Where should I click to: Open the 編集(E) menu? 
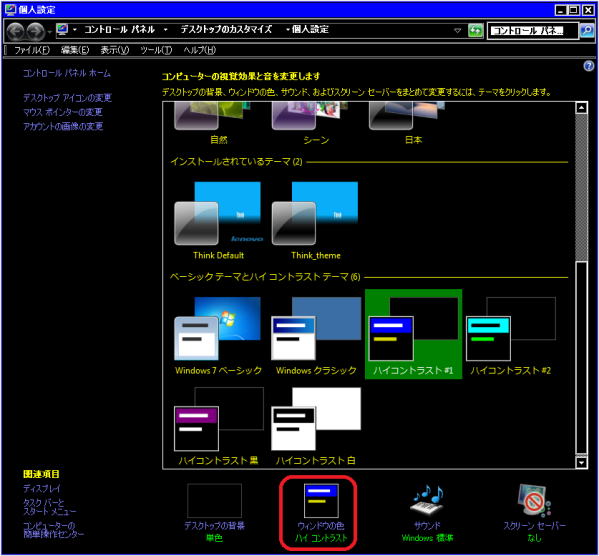(75, 50)
